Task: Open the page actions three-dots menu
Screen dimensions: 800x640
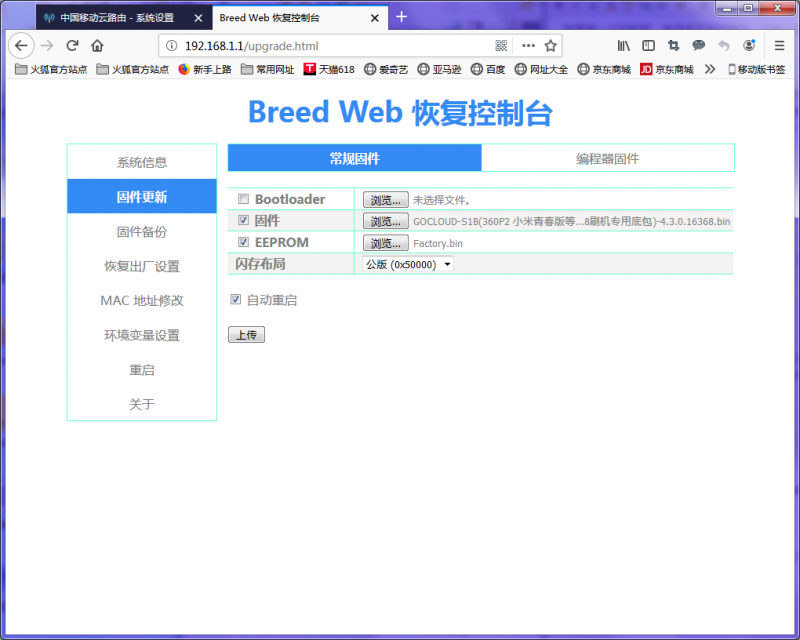Action: (x=528, y=46)
